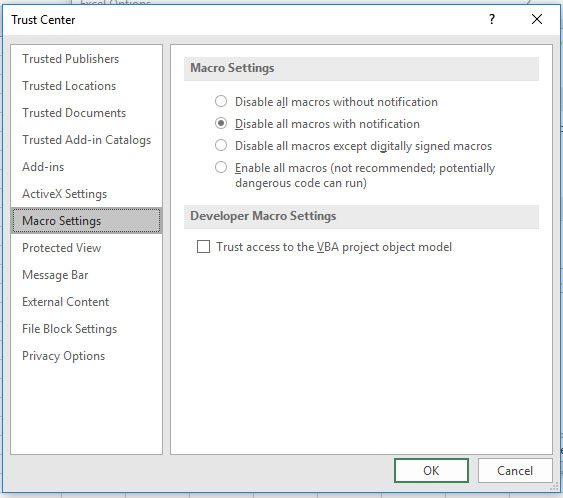The image size is (563, 498).
Task: Confirm changes with the OK button
Action: [x=431, y=470]
